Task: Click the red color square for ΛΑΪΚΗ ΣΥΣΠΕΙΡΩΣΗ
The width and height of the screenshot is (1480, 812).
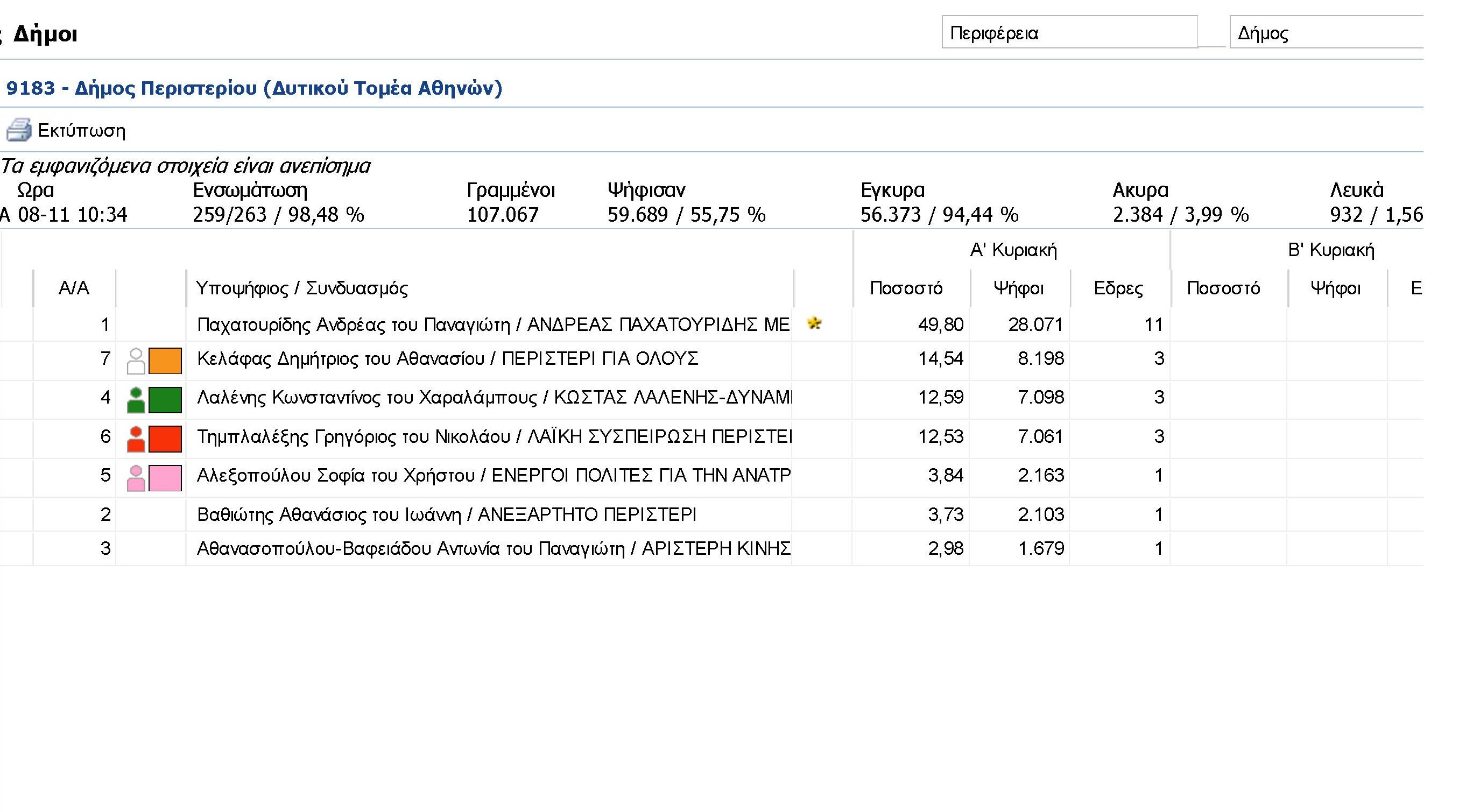Action: click(x=165, y=439)
